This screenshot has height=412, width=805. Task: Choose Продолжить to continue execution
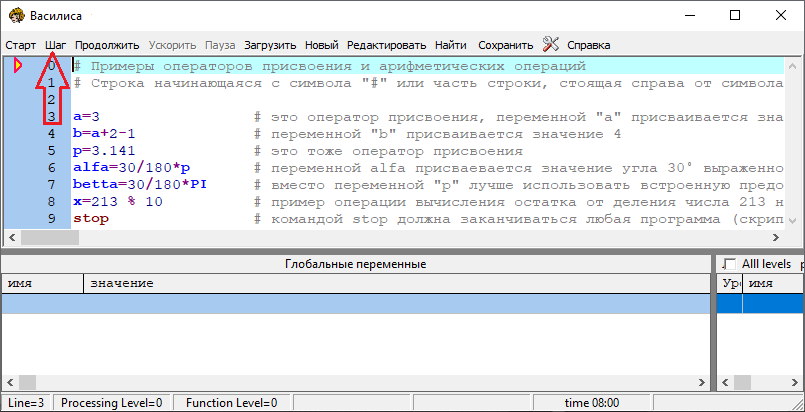107,45
